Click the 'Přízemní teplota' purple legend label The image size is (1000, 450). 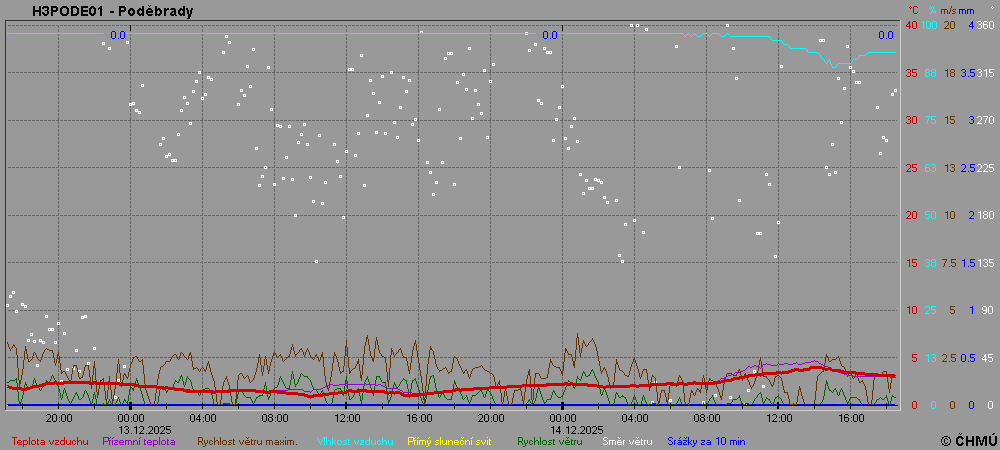pos(139,440)
